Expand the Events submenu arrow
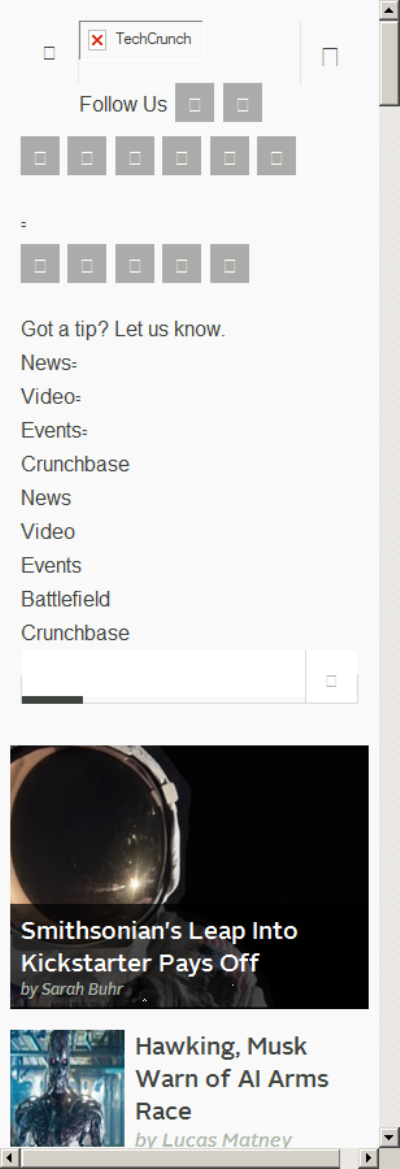The width and height of the screenshot is (400, 1169). [x=84, y=432]
